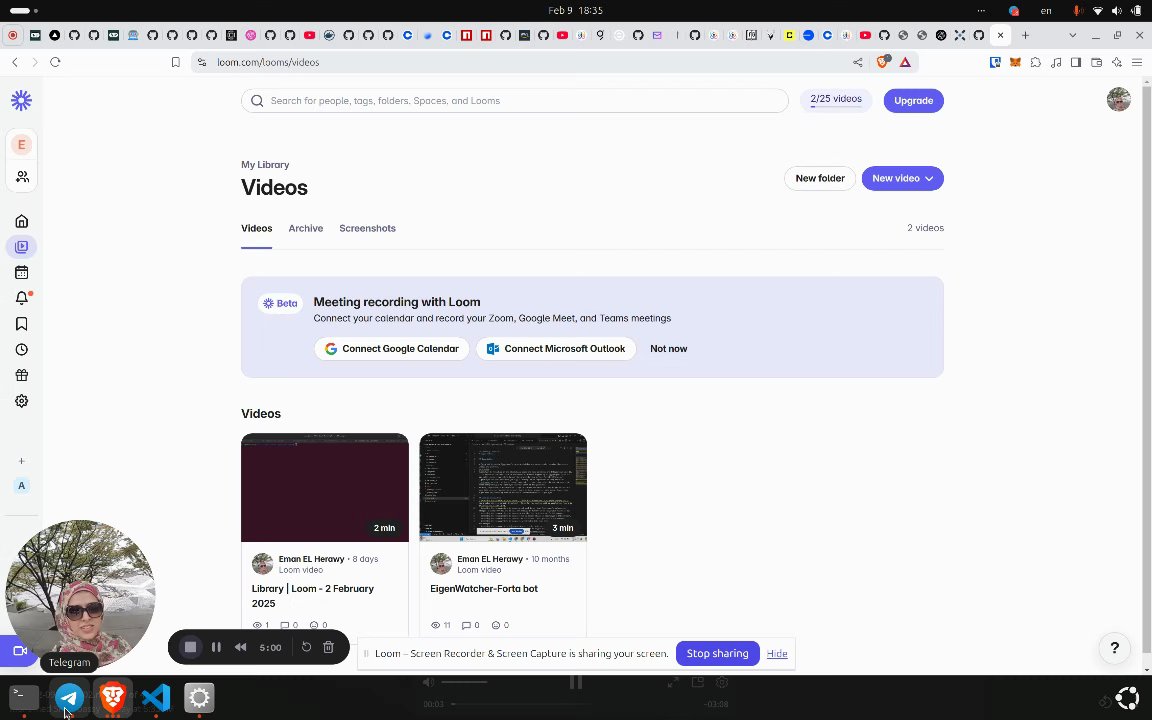This screenshot has height=720, width=1152.
Task: Delete the recording with trash icon
Action: (x=328, y=647)
